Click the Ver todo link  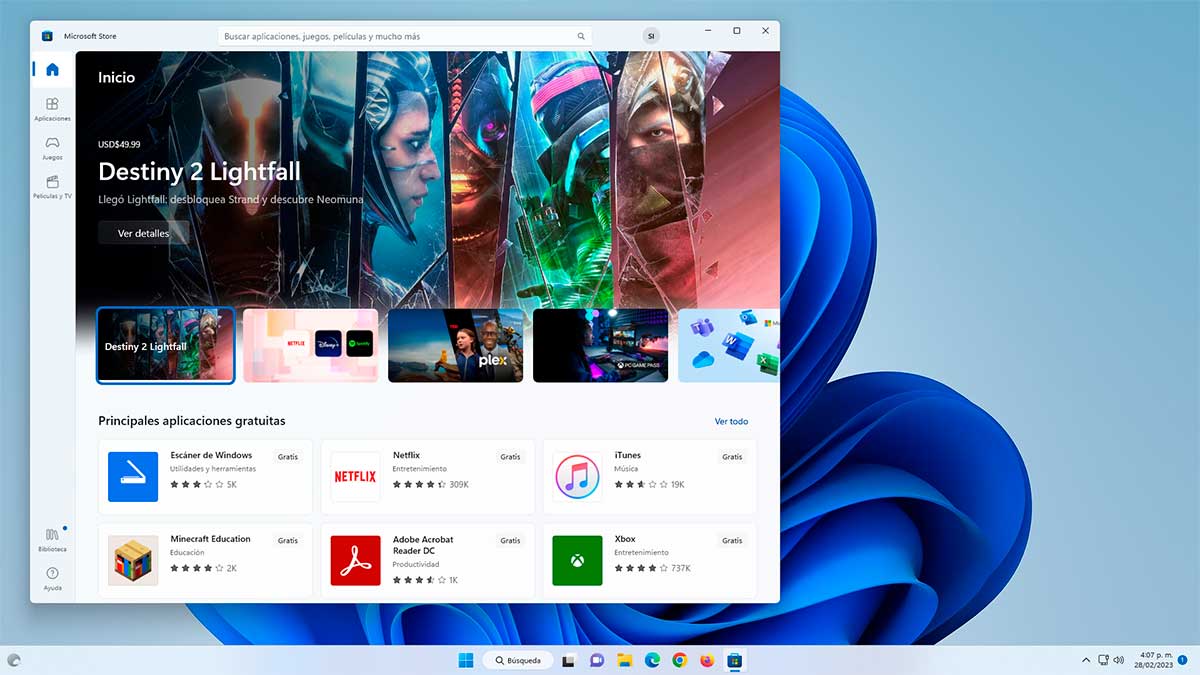point(731,421)
